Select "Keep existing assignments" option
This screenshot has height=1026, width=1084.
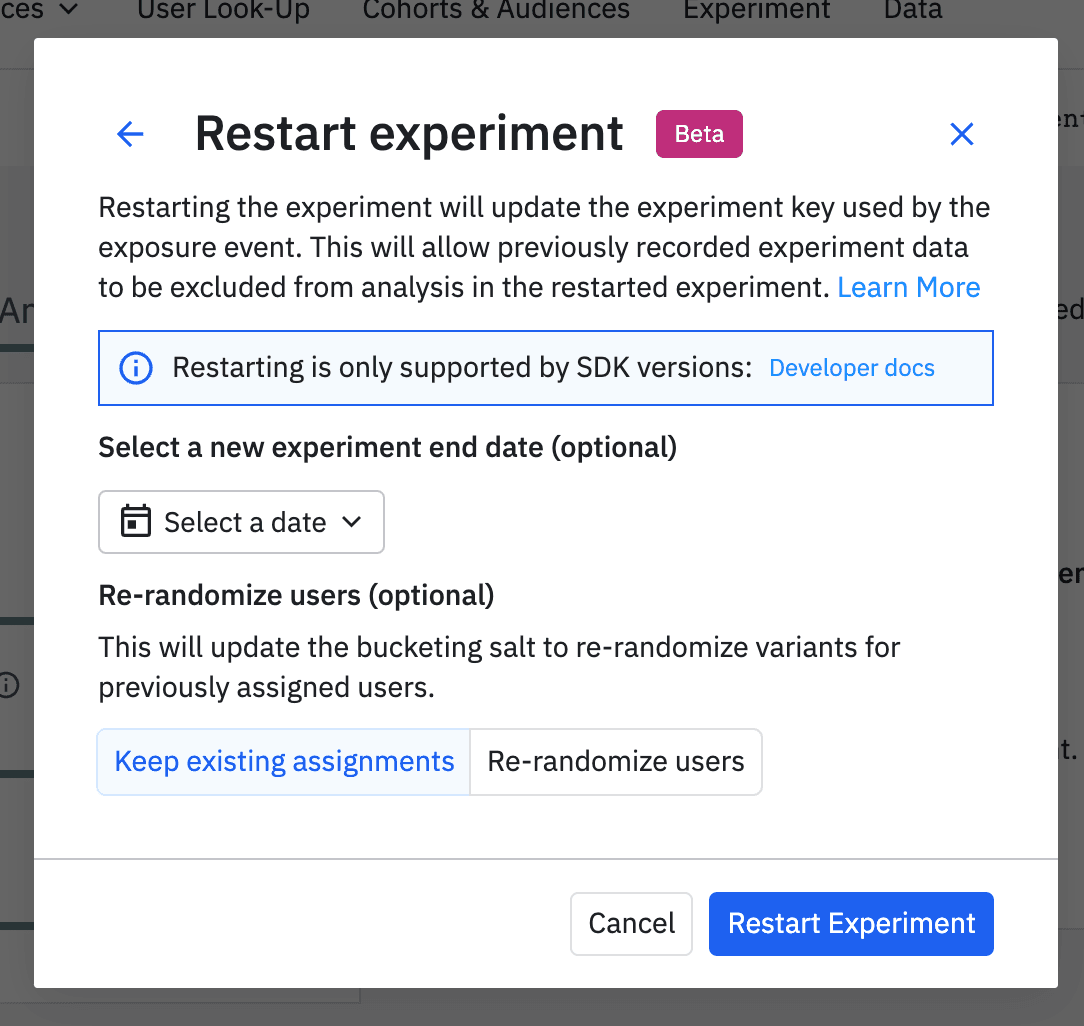point(283,761)
